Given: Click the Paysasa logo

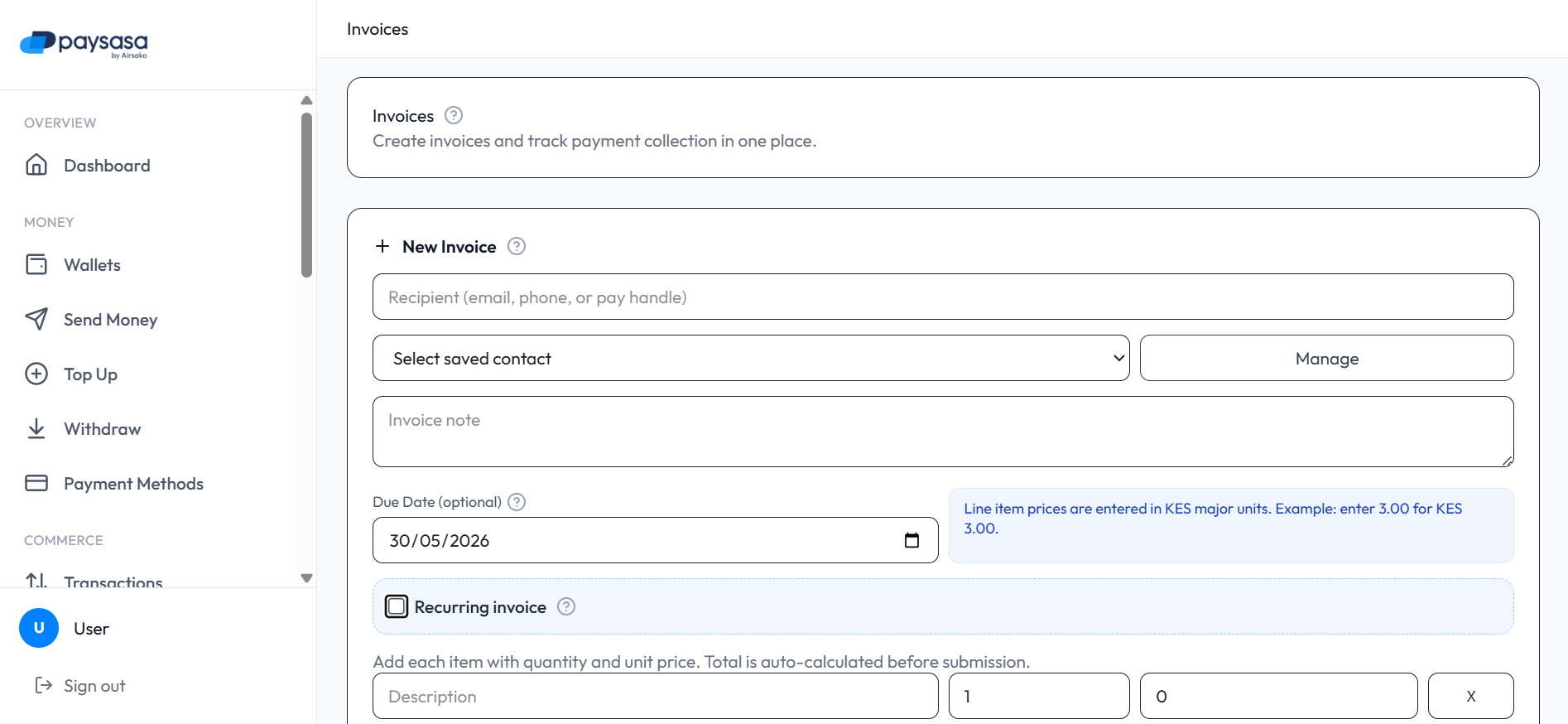Looking at the screenshot, I should pos(84,44).
